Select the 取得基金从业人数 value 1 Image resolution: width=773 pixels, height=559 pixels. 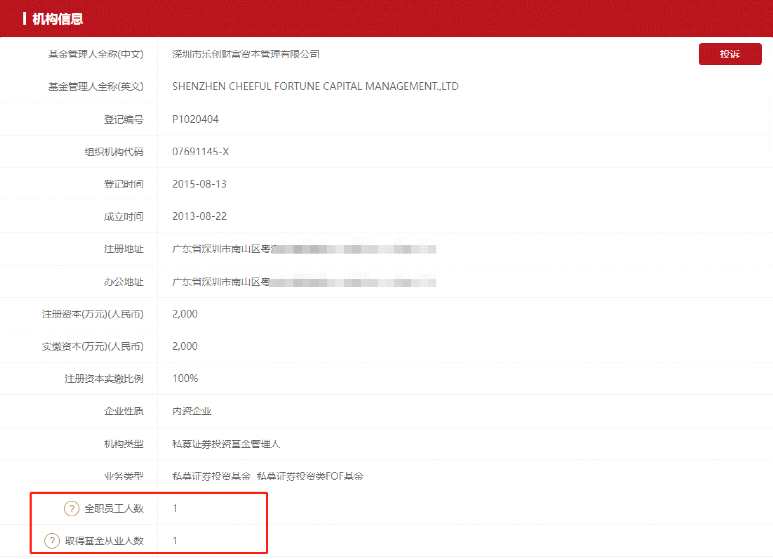pos(175,541)
